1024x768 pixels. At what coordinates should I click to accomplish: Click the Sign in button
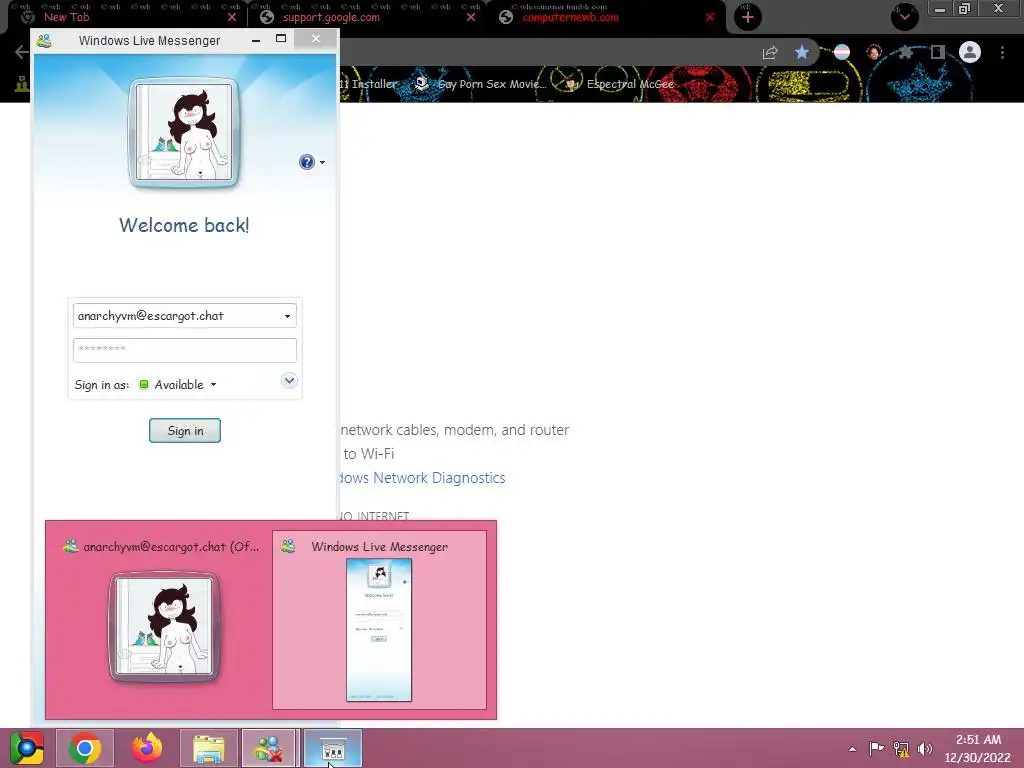(185, 430)
